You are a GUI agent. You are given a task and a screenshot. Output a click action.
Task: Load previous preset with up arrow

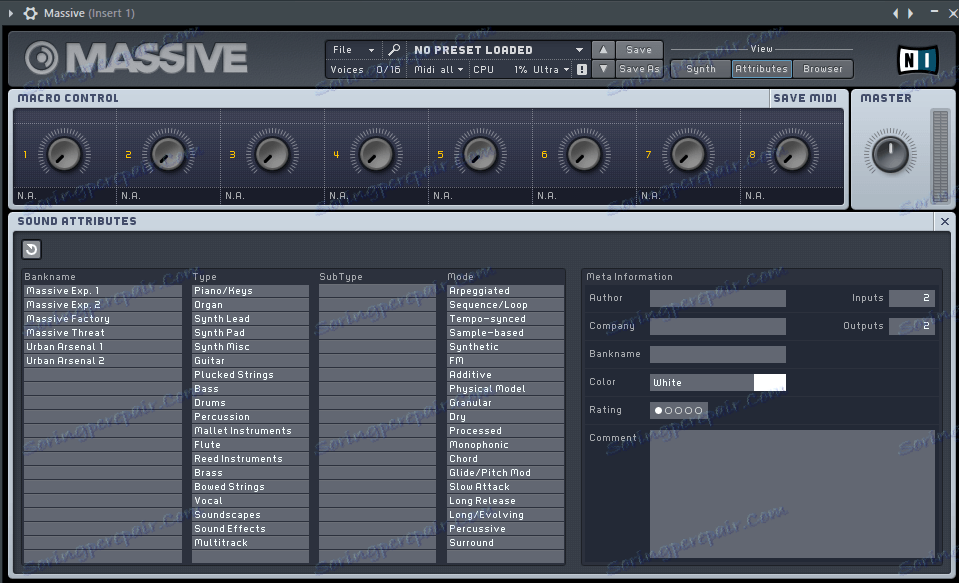click(603, 50)
